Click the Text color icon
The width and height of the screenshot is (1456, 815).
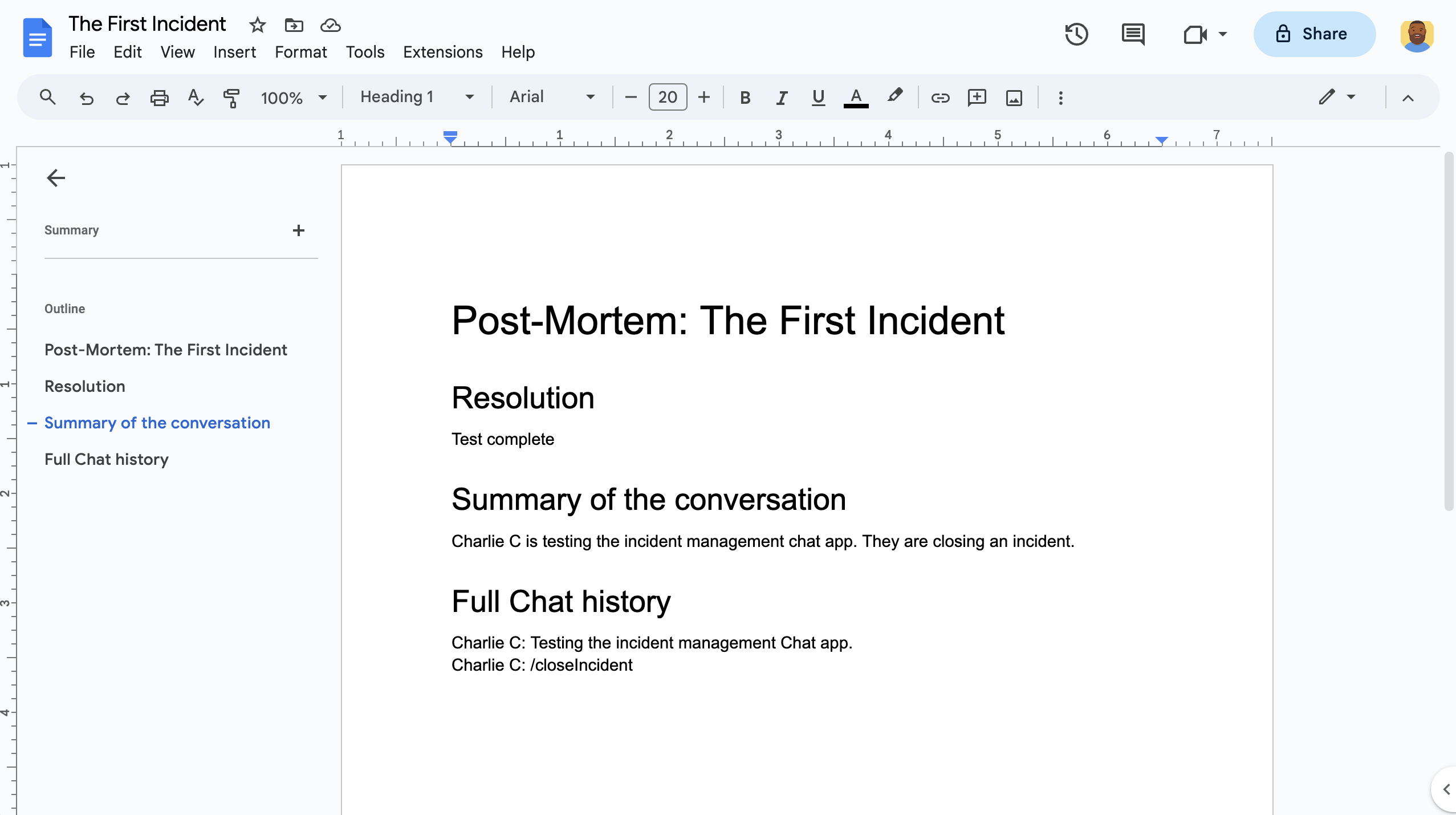856,97
